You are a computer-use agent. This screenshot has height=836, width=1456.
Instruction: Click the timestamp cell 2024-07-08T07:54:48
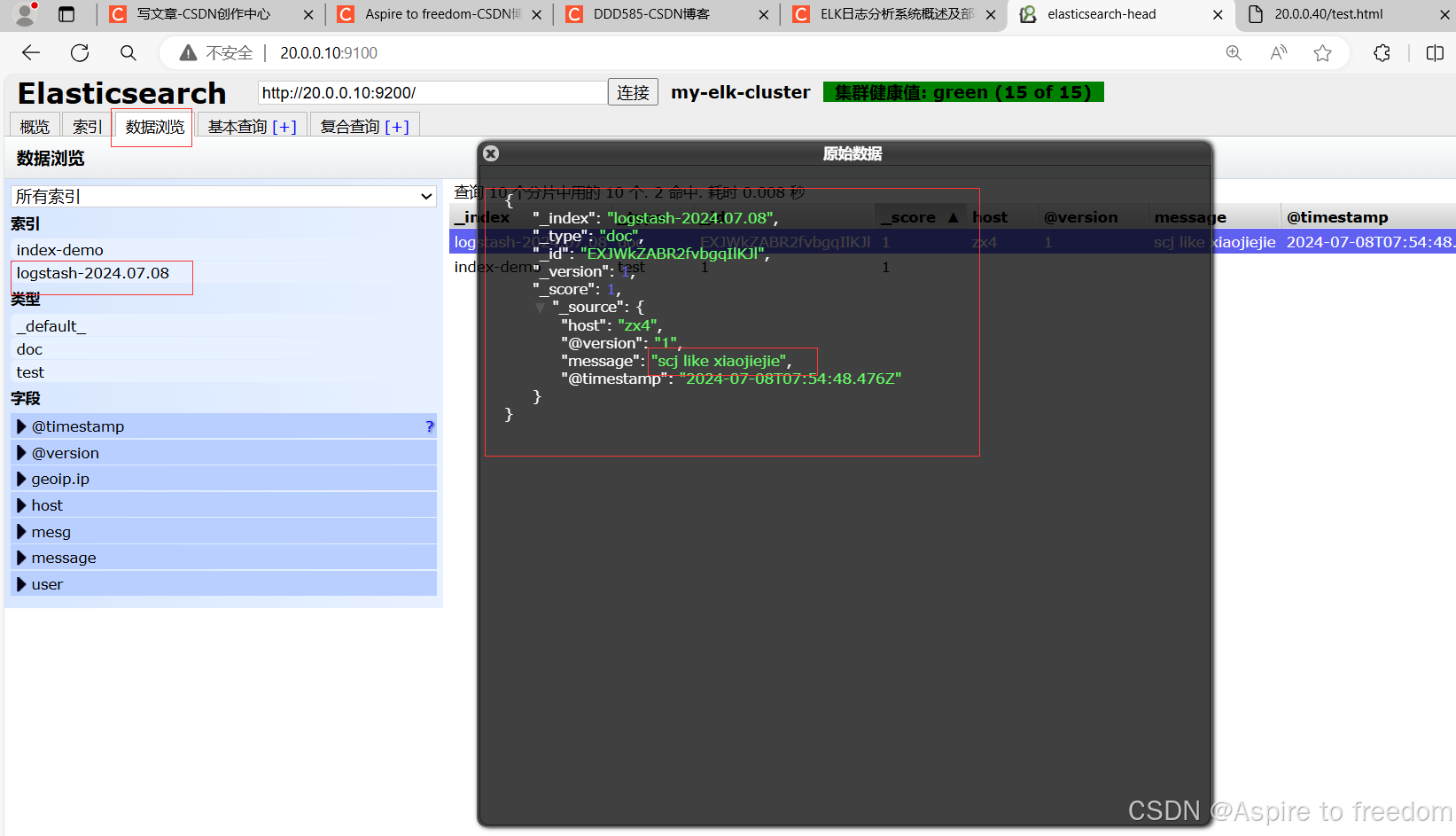pyautogui.click(x=1370, y=242)
